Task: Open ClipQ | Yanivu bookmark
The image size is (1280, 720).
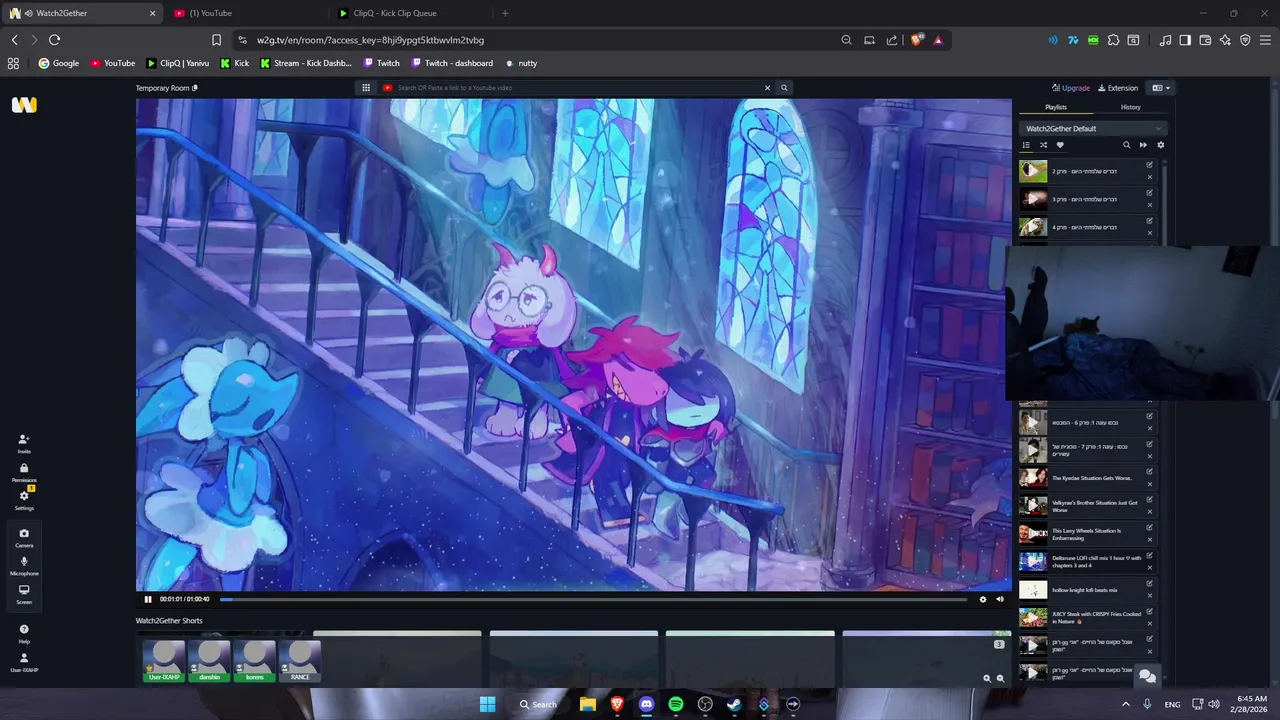Action: pyautogui.click(x=178, y=63)
